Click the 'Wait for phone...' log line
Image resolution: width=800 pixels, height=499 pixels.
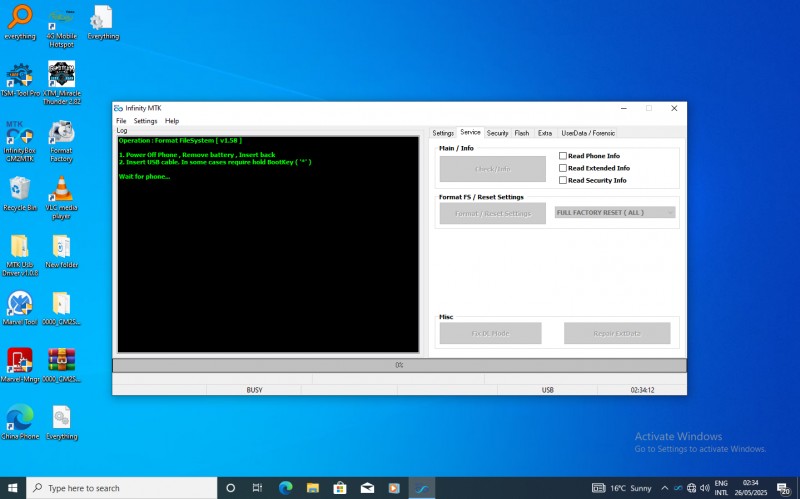(x=144, y=177)
